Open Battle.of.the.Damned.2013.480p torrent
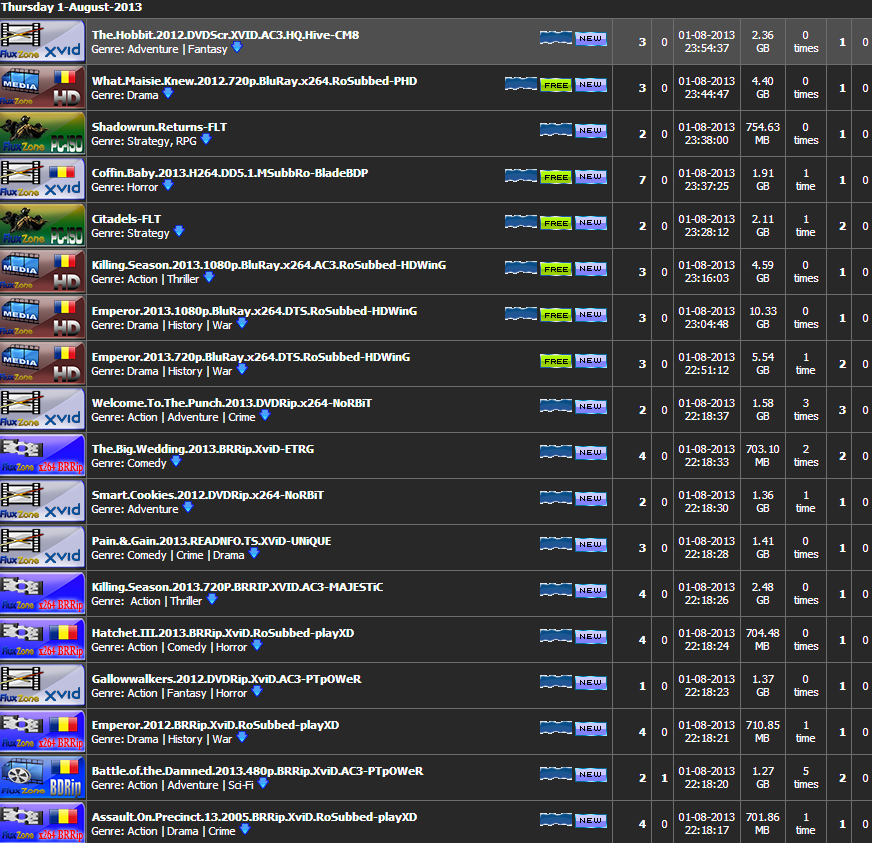The width and height of the screenshot is (872, 843). point(257,771)
